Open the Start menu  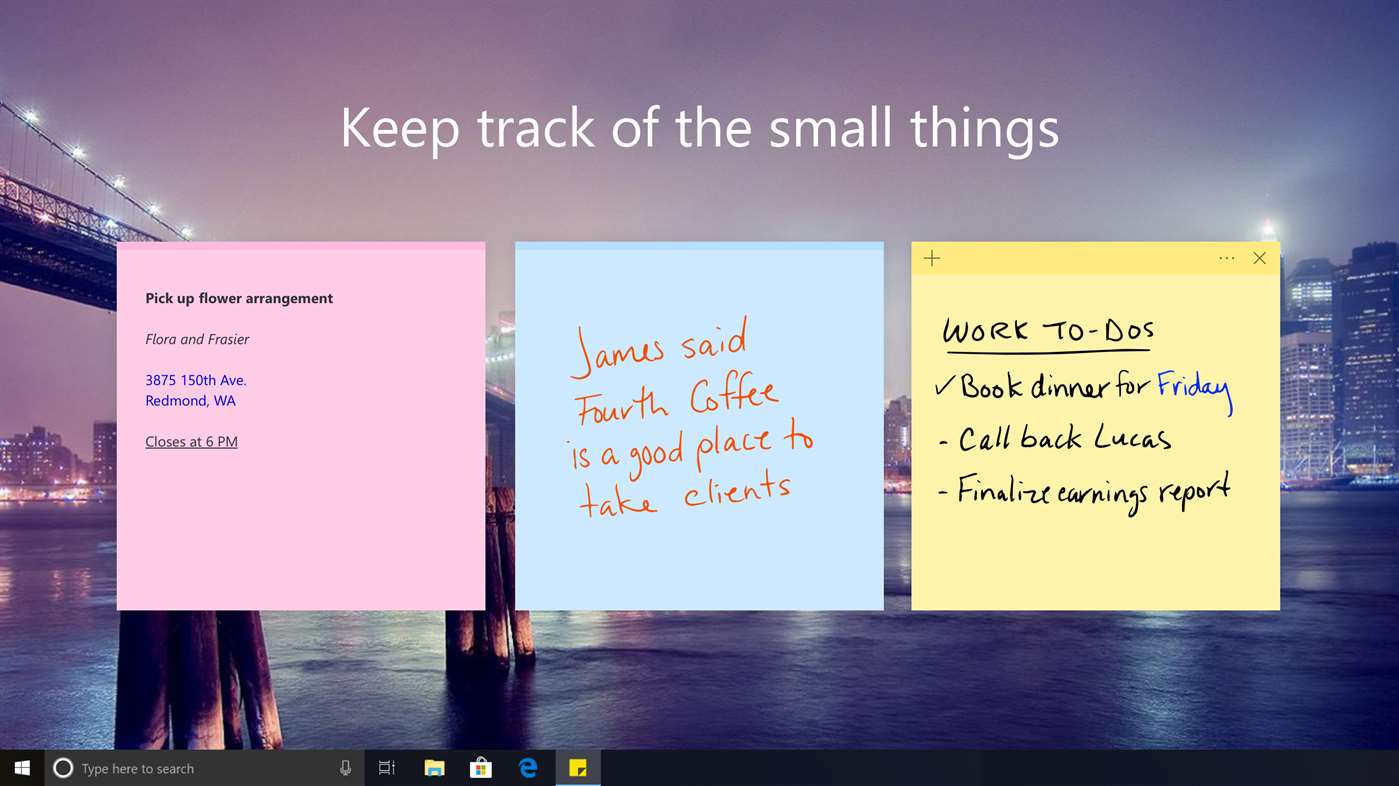coord(20,767)
